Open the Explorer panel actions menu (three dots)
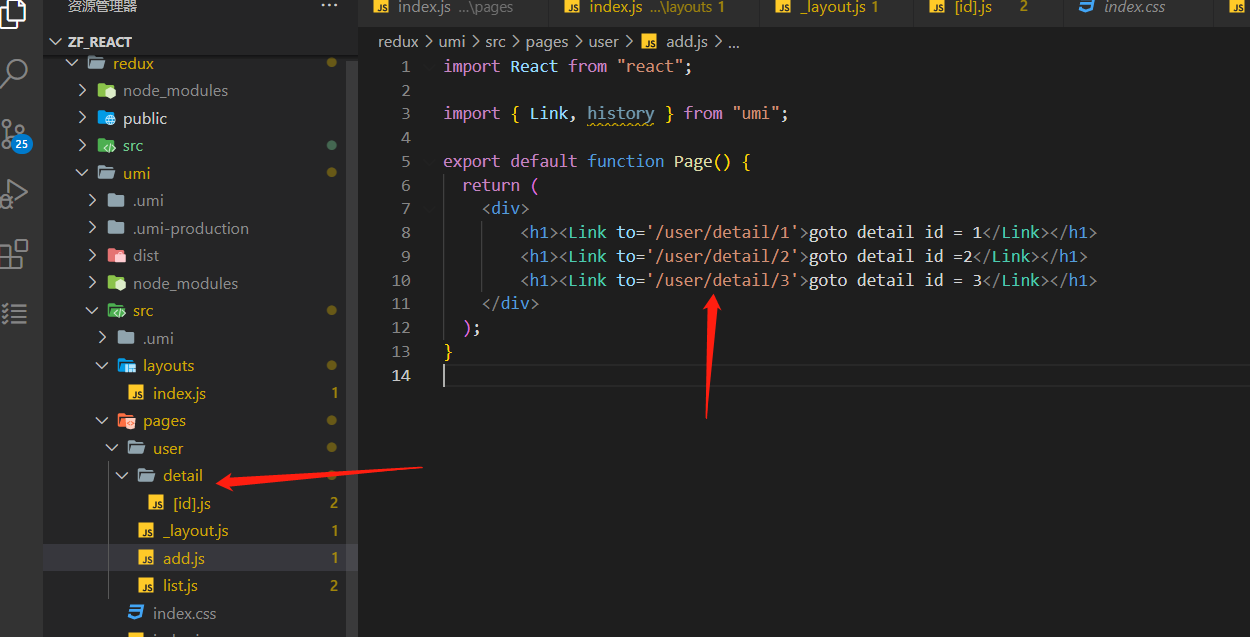Screen dimensions: 1250x637 tap(329, 6)
